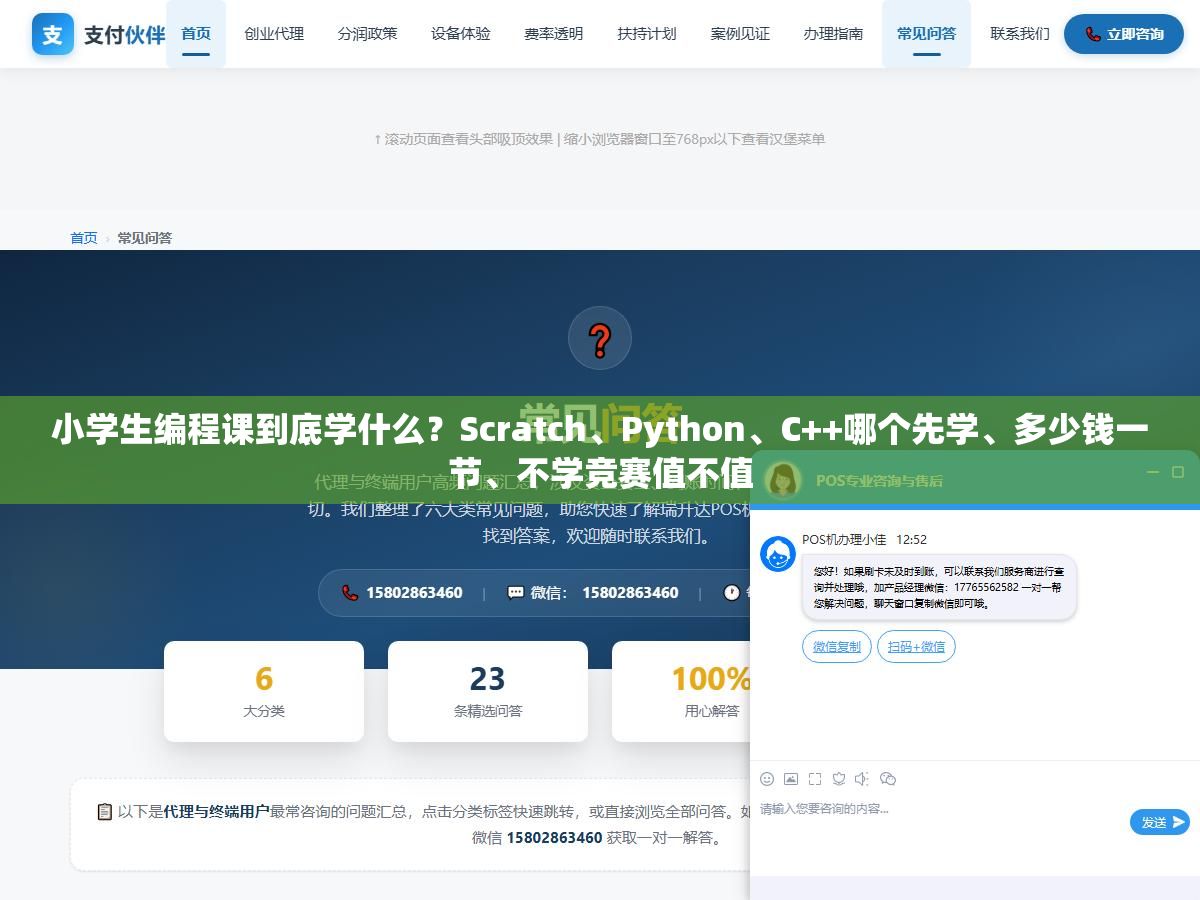
Task: Click the 100% 用心解答 stat card
Action: (681, 691)
